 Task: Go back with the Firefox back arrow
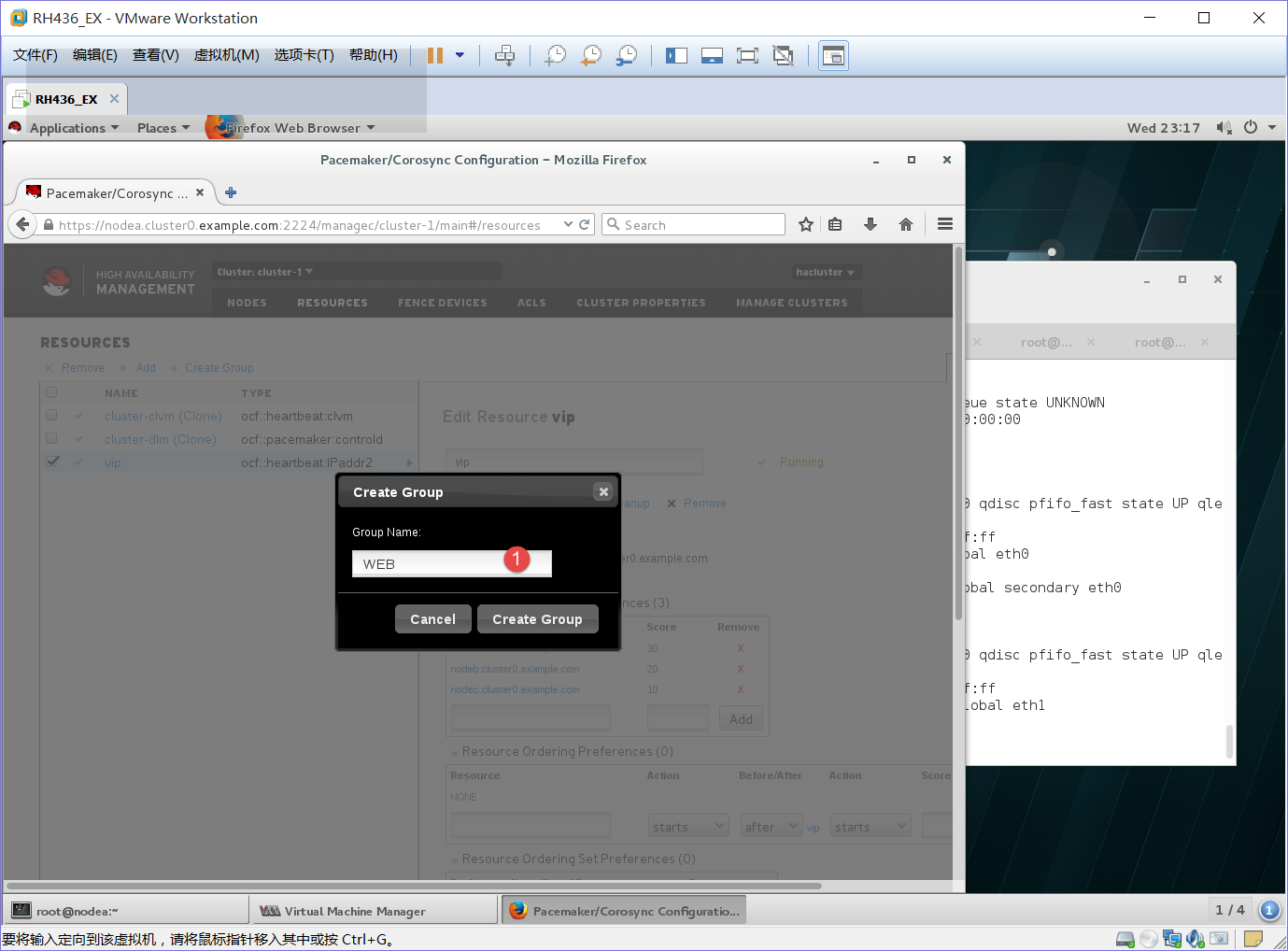pyautogui.click(x=23, y=224)
